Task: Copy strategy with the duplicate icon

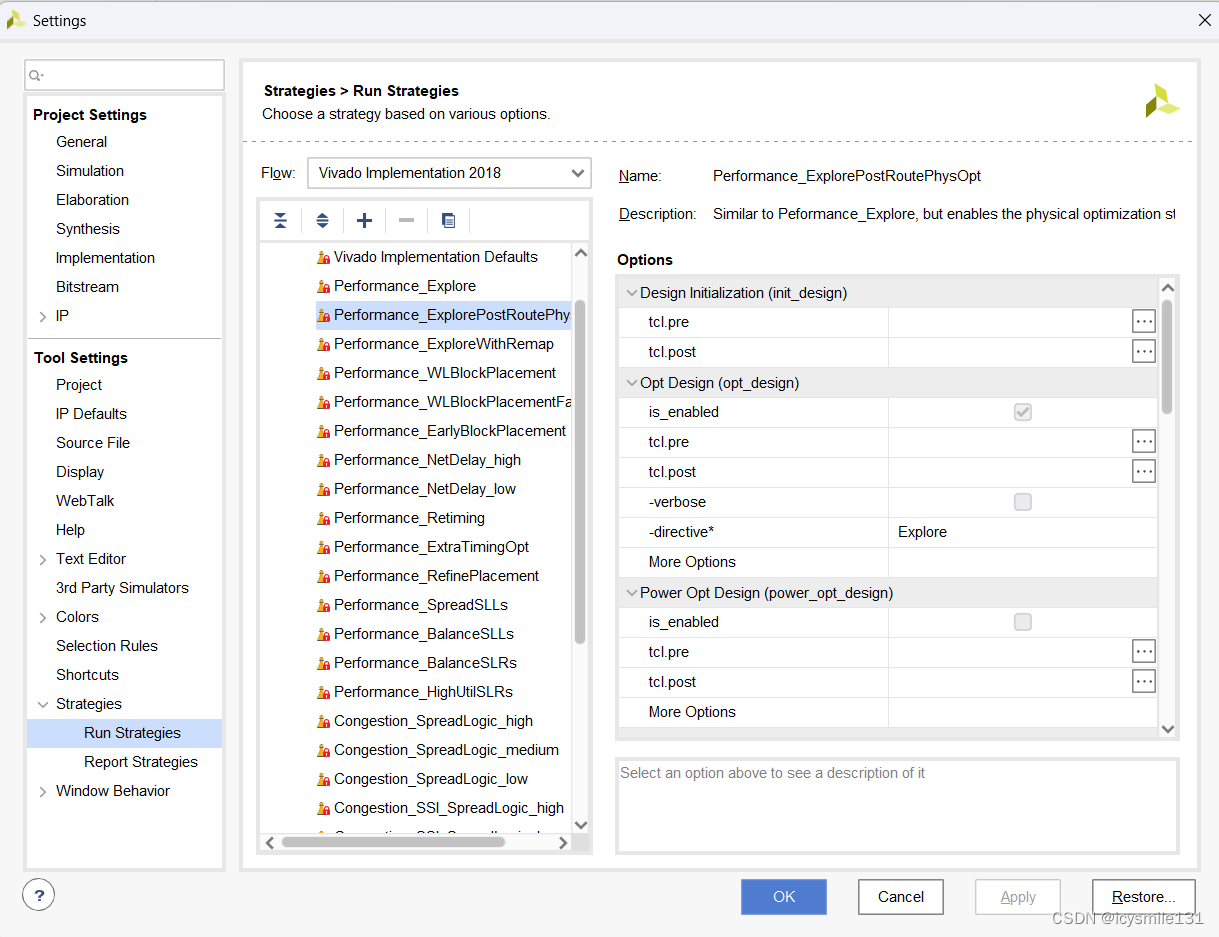Action: pos(448,221)
